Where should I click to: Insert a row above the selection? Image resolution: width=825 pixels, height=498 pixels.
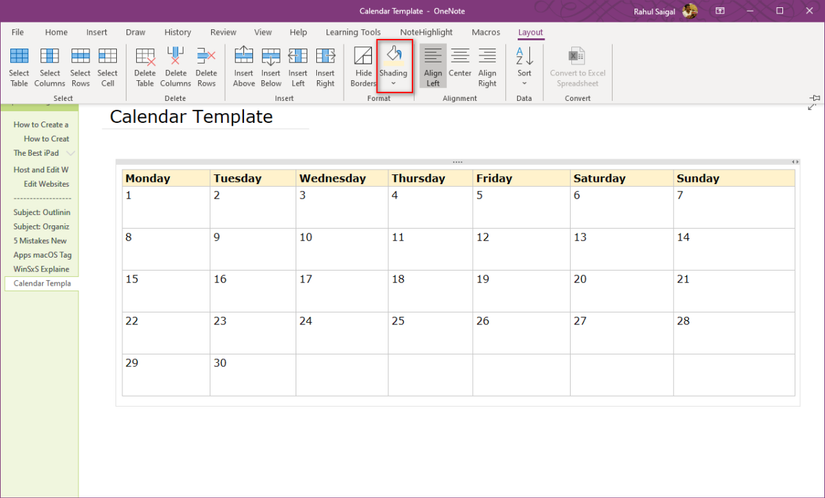tap(244, 67)
